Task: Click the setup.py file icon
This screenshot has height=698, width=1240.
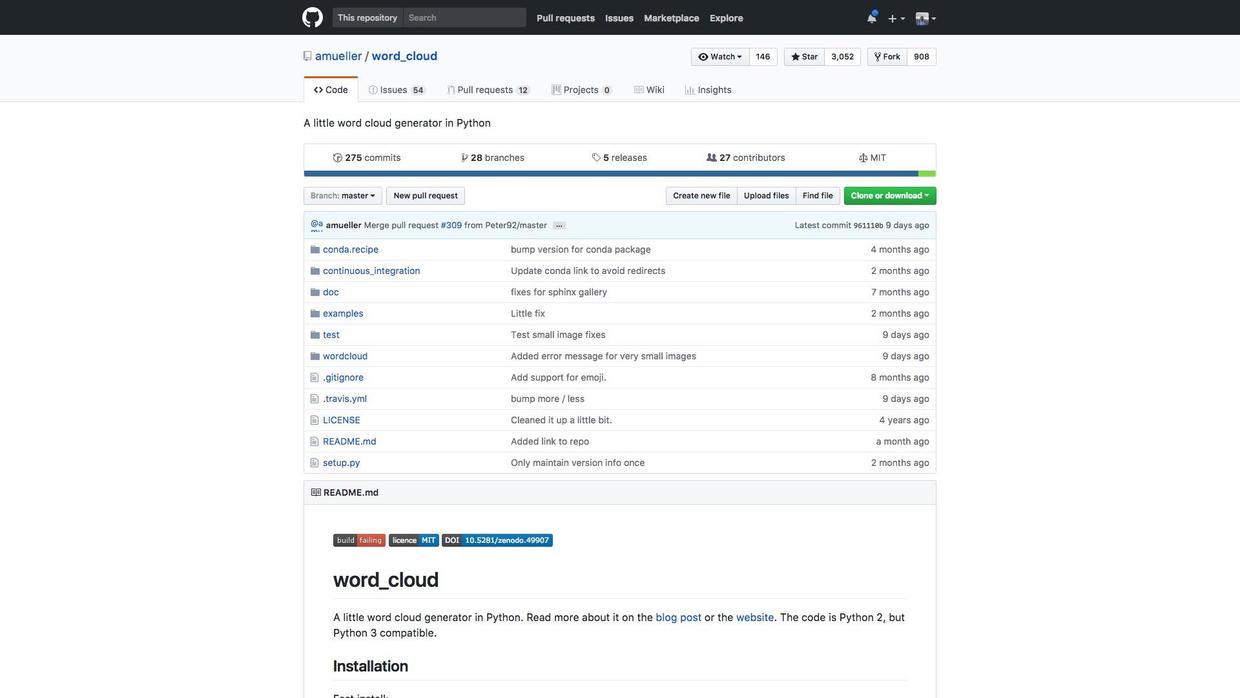Action: pos(315,463)
